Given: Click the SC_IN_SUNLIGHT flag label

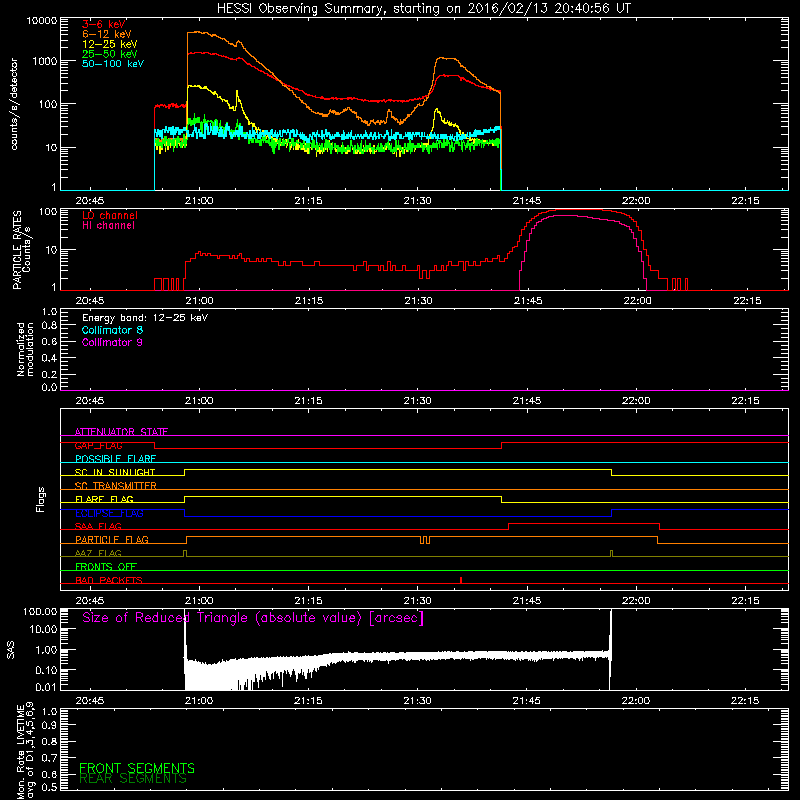Looking at the screenshot, I should [x=115, y=472].
